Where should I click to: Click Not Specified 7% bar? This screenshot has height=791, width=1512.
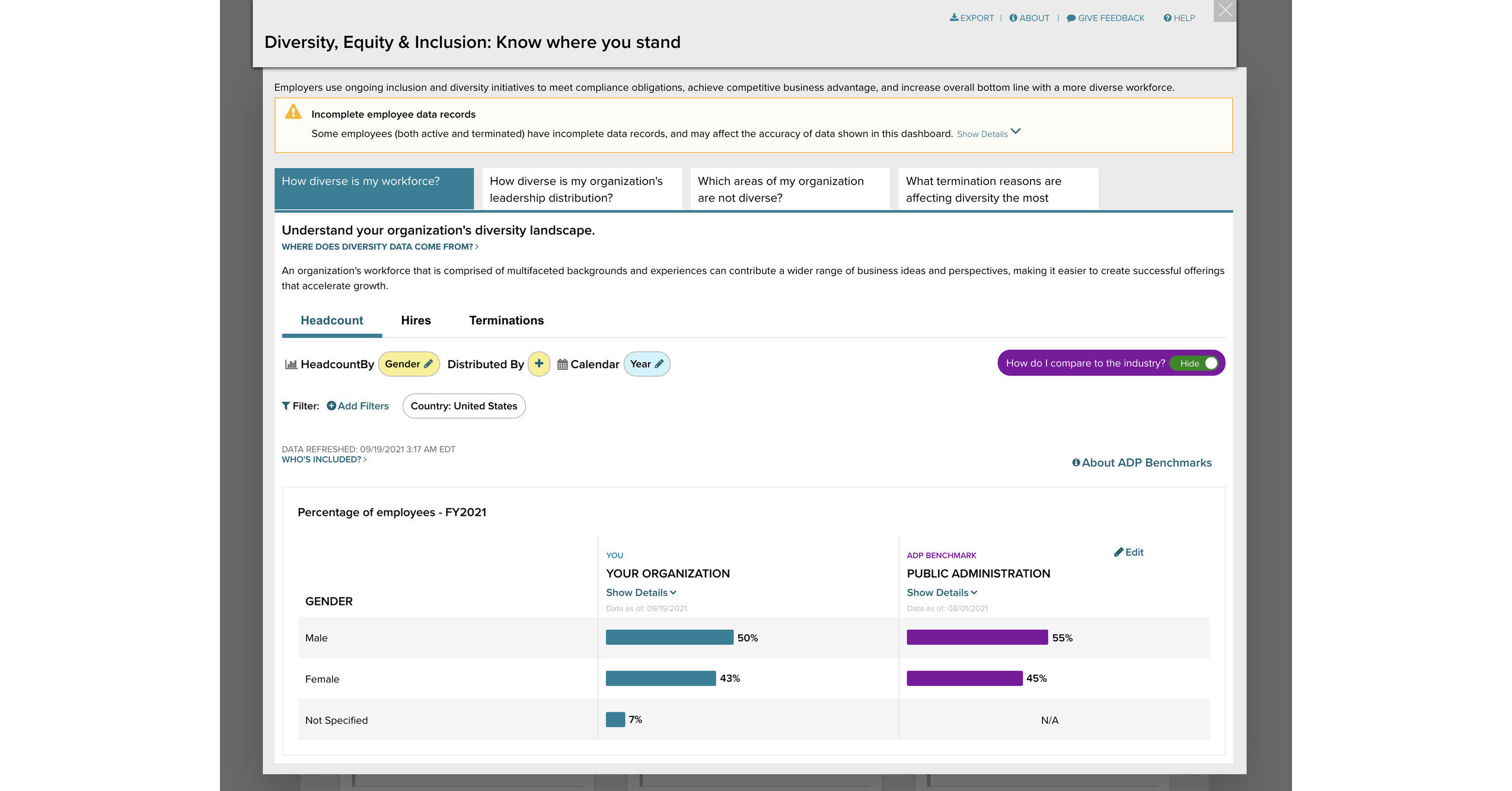(615, 719)
